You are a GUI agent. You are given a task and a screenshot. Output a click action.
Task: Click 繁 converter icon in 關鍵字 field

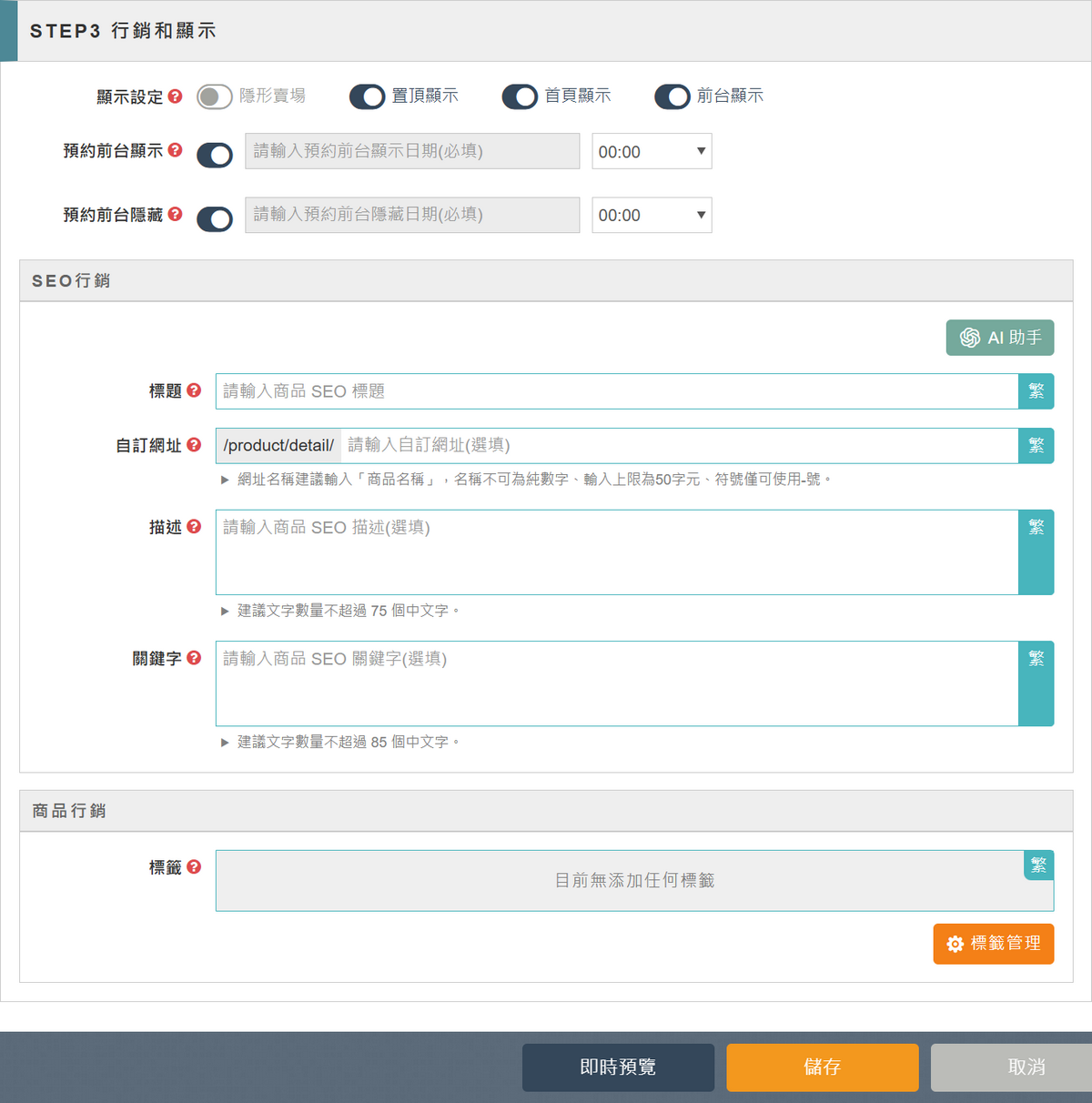pyautogui.click(x=1036, y=659)
